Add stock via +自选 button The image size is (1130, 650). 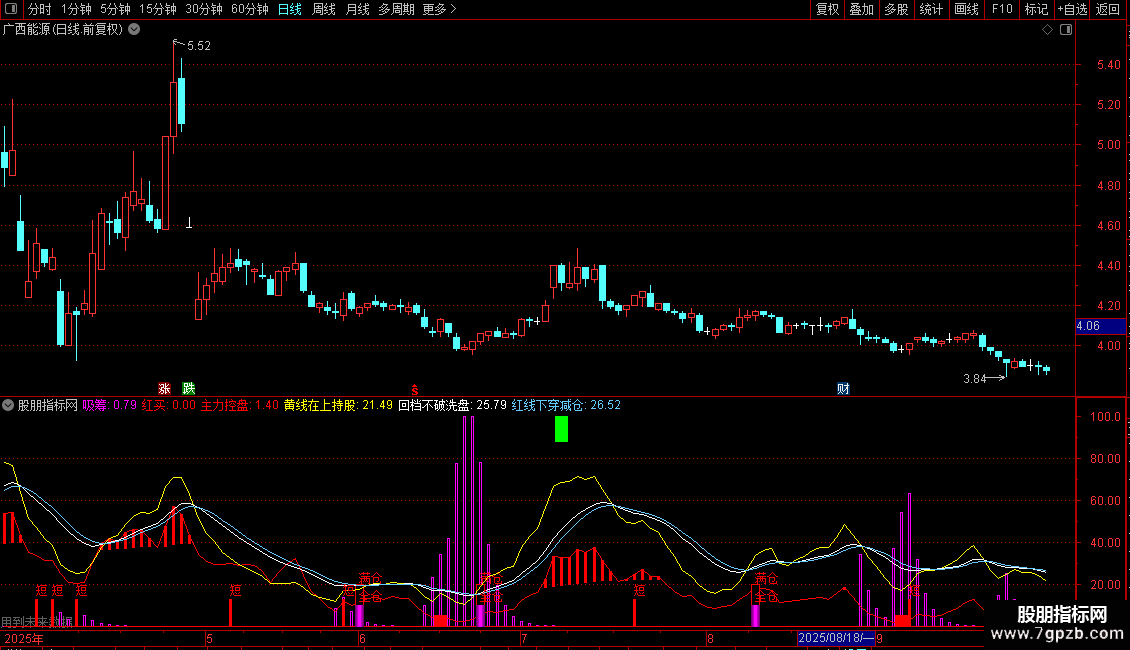click(x=1072, y=10)
